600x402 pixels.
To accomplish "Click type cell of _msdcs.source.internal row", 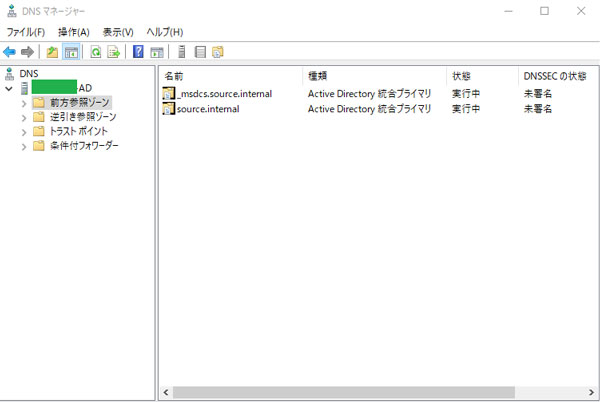I will (x=369, y=94).
